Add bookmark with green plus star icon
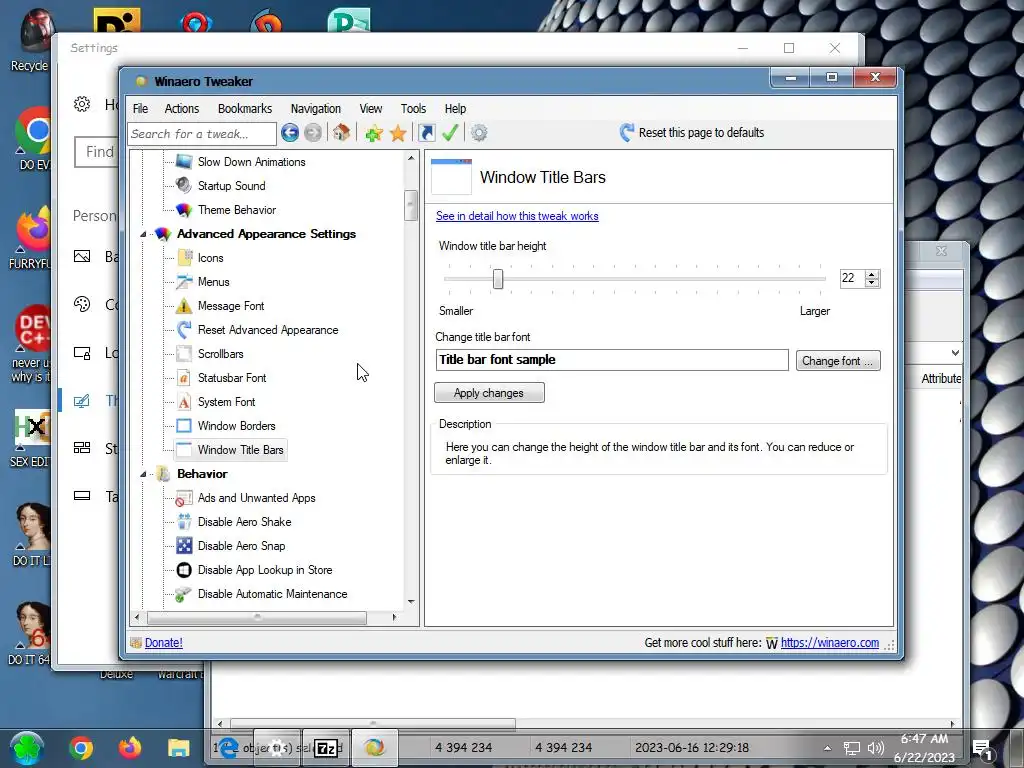This screenshot has height=768, width=1024. 374,133
